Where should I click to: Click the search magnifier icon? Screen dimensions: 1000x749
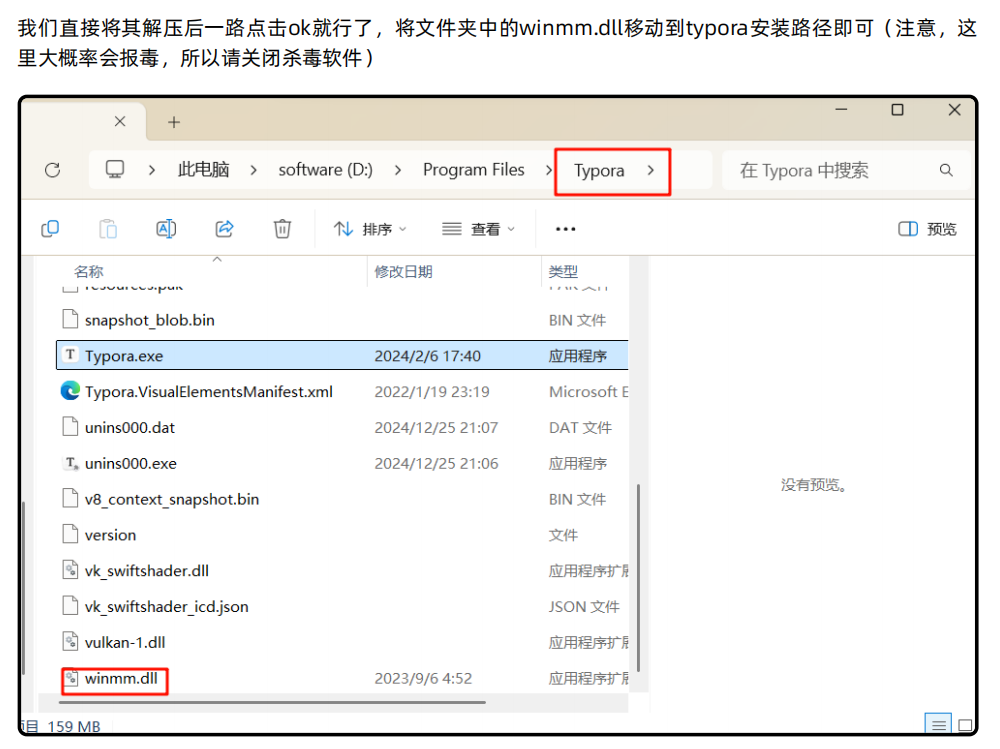946,170
